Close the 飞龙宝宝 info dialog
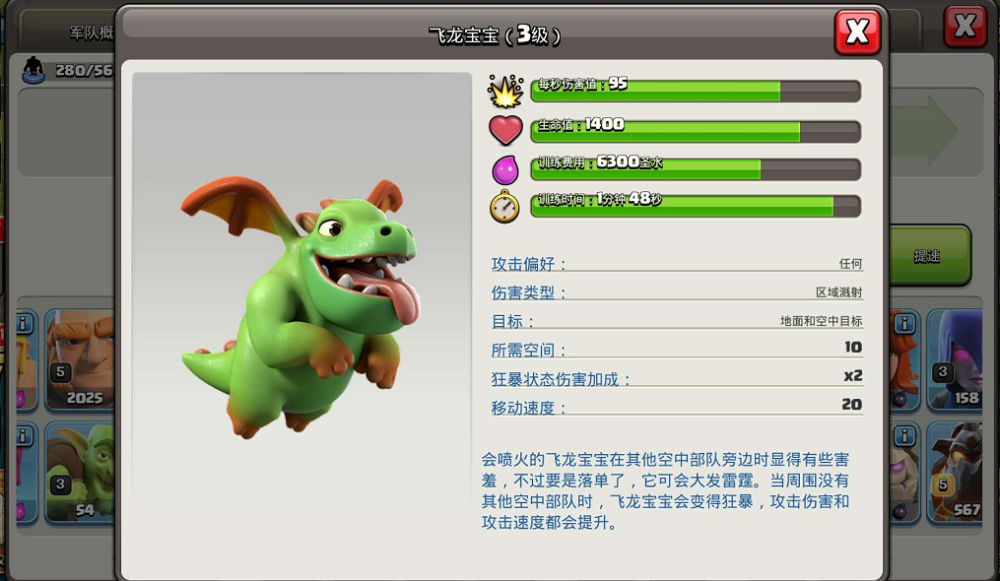Screen dimensions: 1000x581 coord(857,31)
